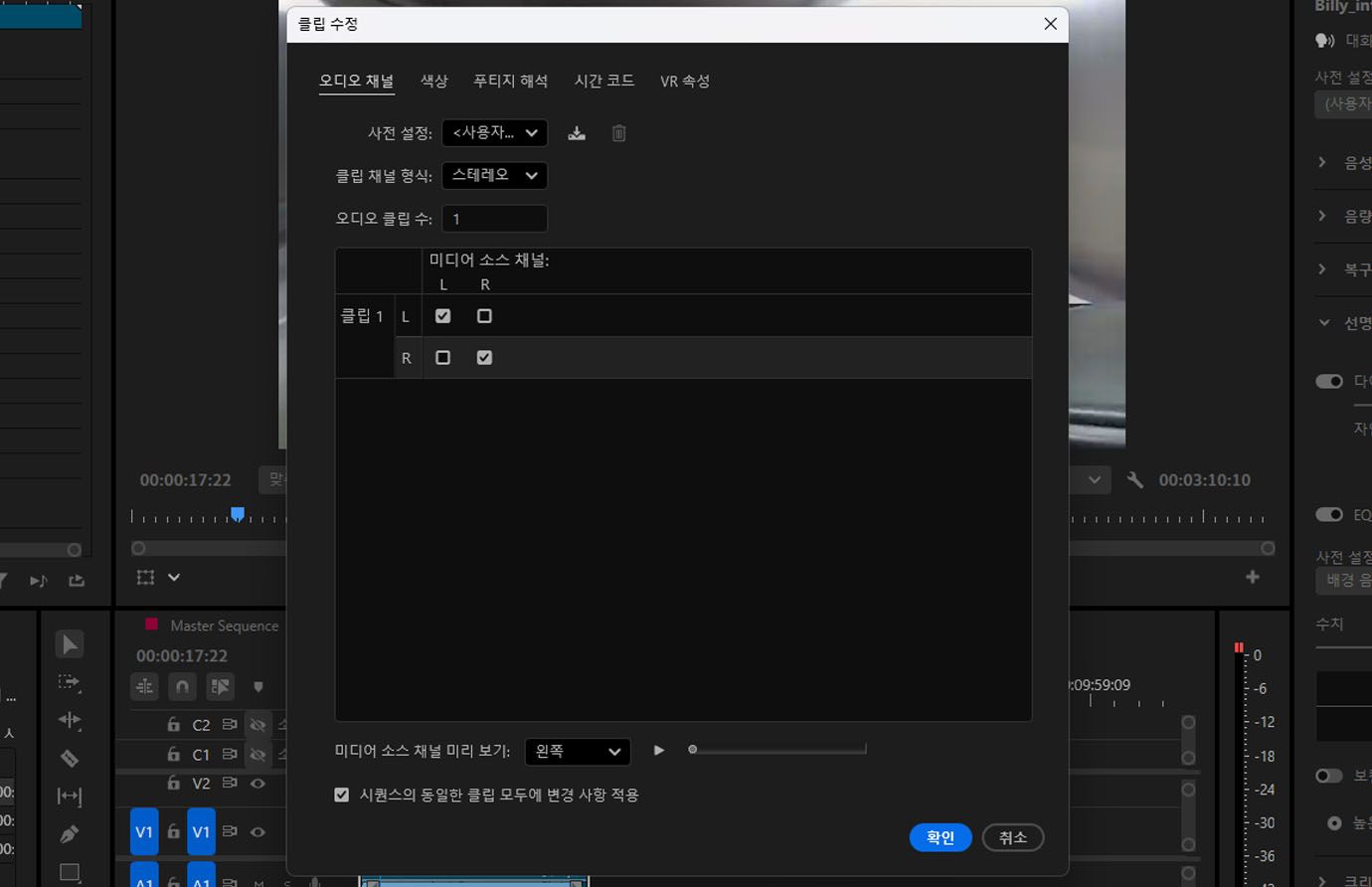Select the Pen tool in the timeline toolbar

(x=69, y=835)
